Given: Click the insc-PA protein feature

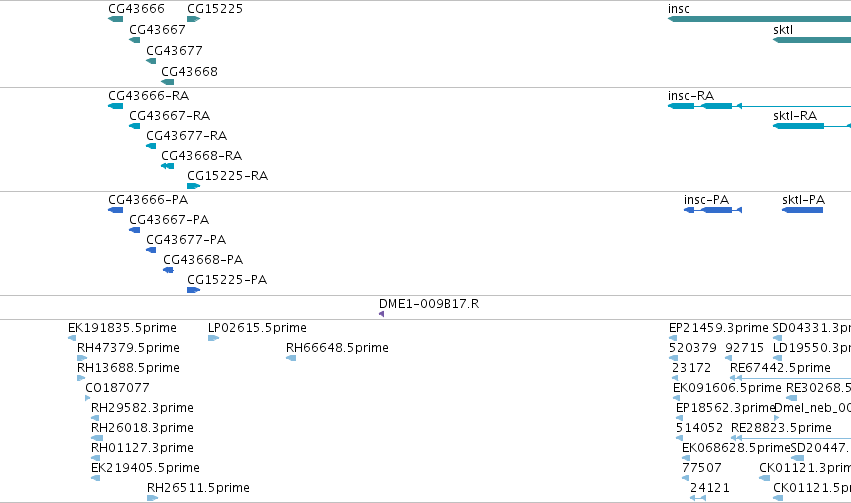Looking at the screenshot, I should (713, 210).
